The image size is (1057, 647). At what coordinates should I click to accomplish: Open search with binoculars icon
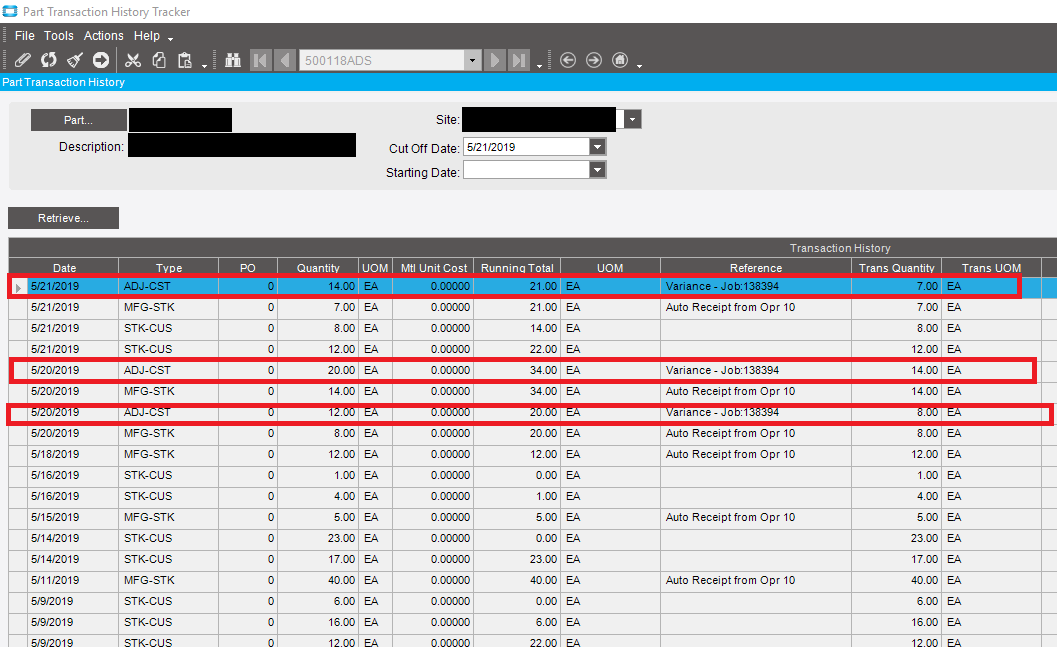coord(233,60)
